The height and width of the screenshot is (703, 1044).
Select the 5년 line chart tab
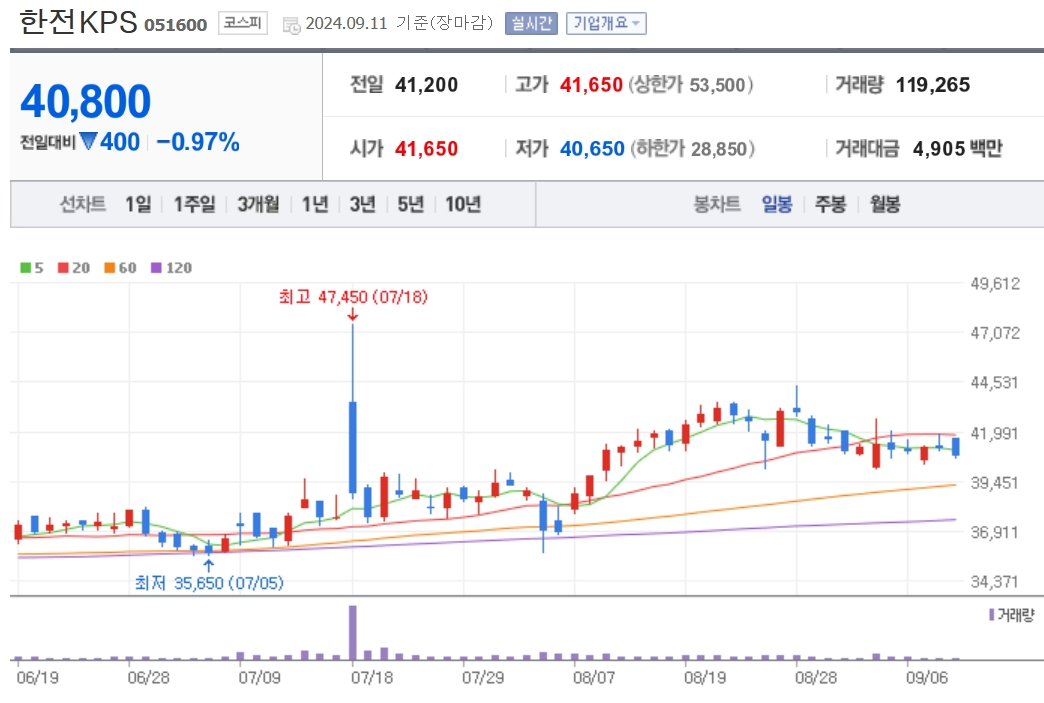pyautogui.click(x=411, y=204)
